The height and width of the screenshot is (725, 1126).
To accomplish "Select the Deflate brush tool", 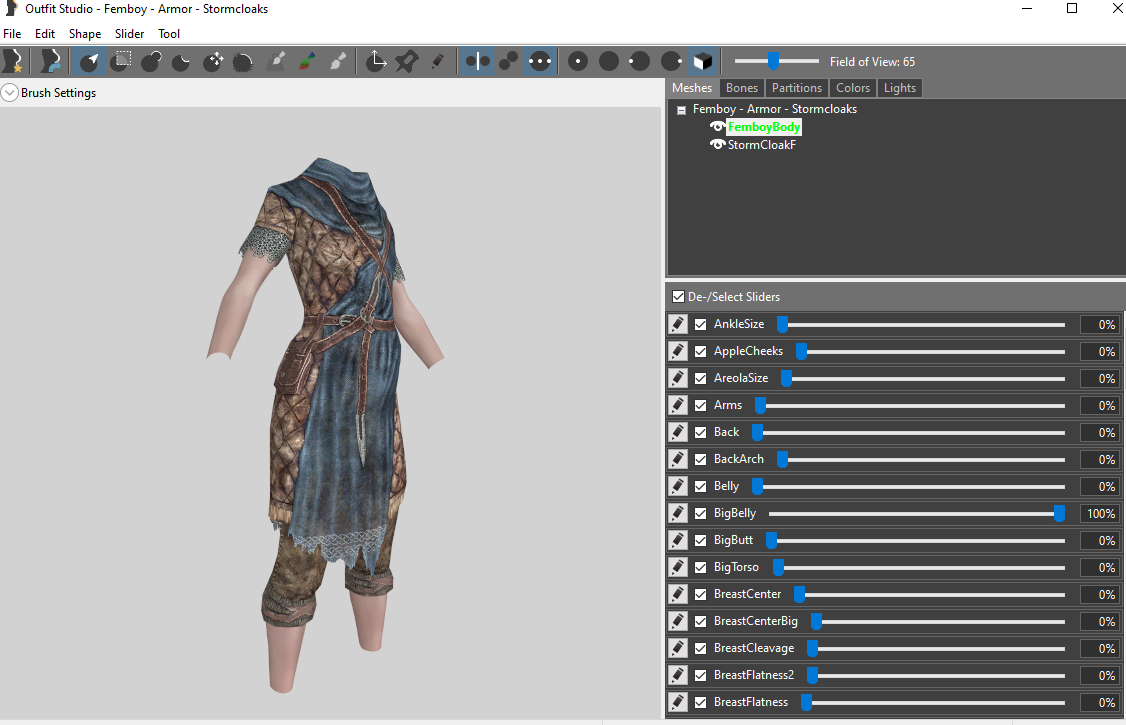I will click(x=182, y=62).
